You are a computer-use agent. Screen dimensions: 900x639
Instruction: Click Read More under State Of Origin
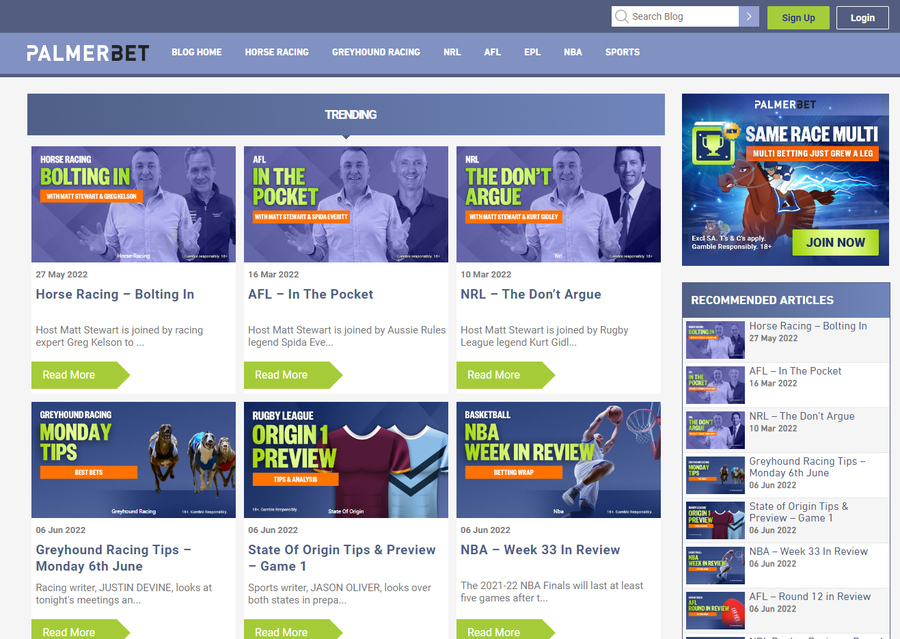coord(293,630)
